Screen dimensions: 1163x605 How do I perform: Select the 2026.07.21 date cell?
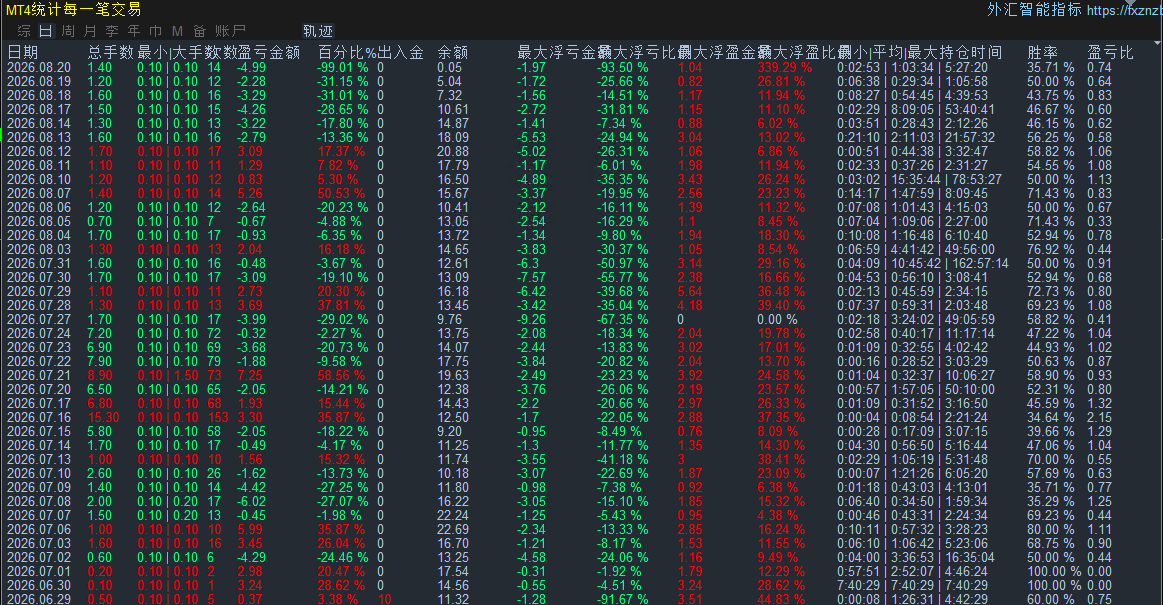(x=39, y=375)
